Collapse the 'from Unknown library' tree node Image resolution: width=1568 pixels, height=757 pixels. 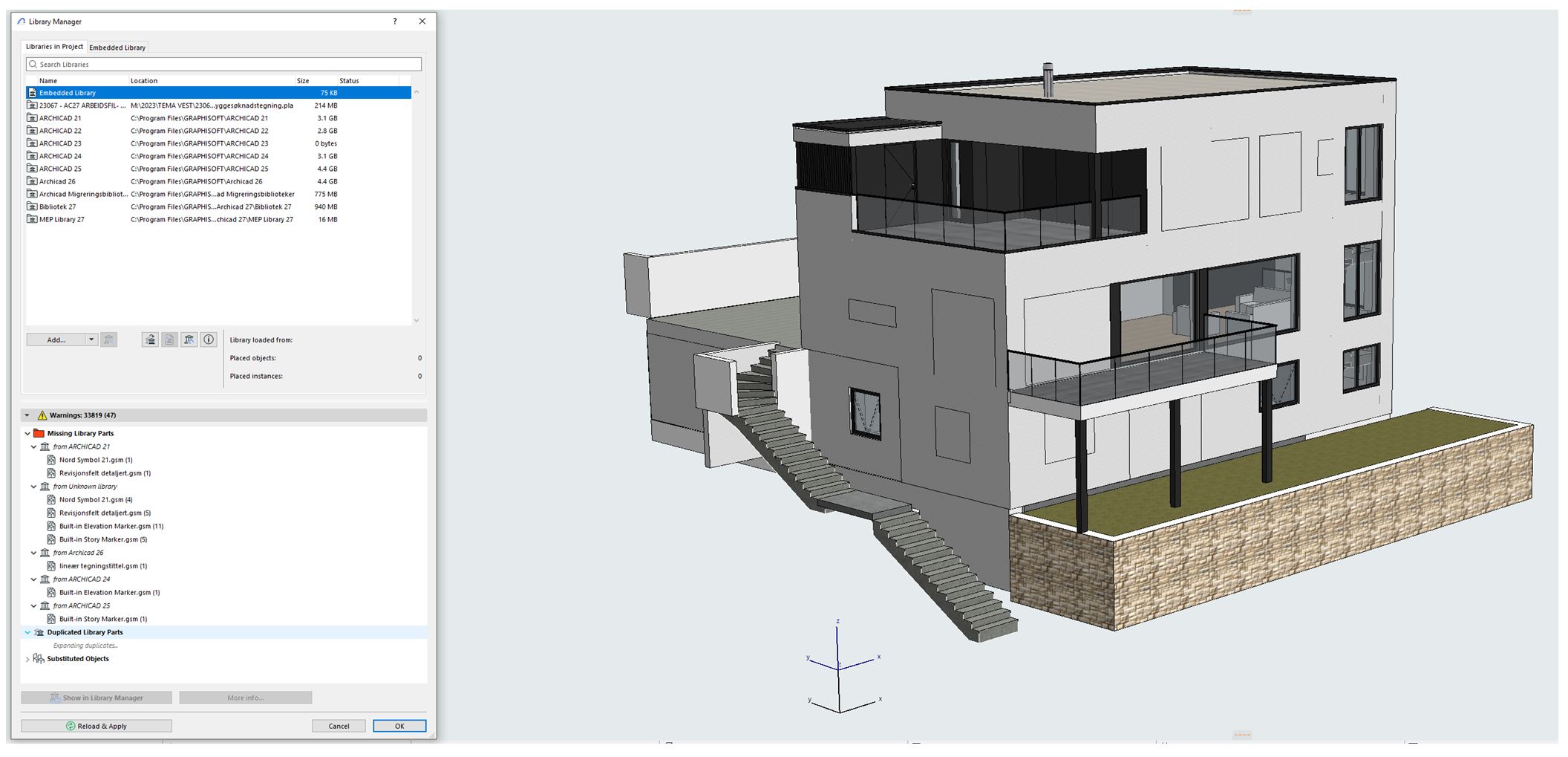tap(33, 487)
